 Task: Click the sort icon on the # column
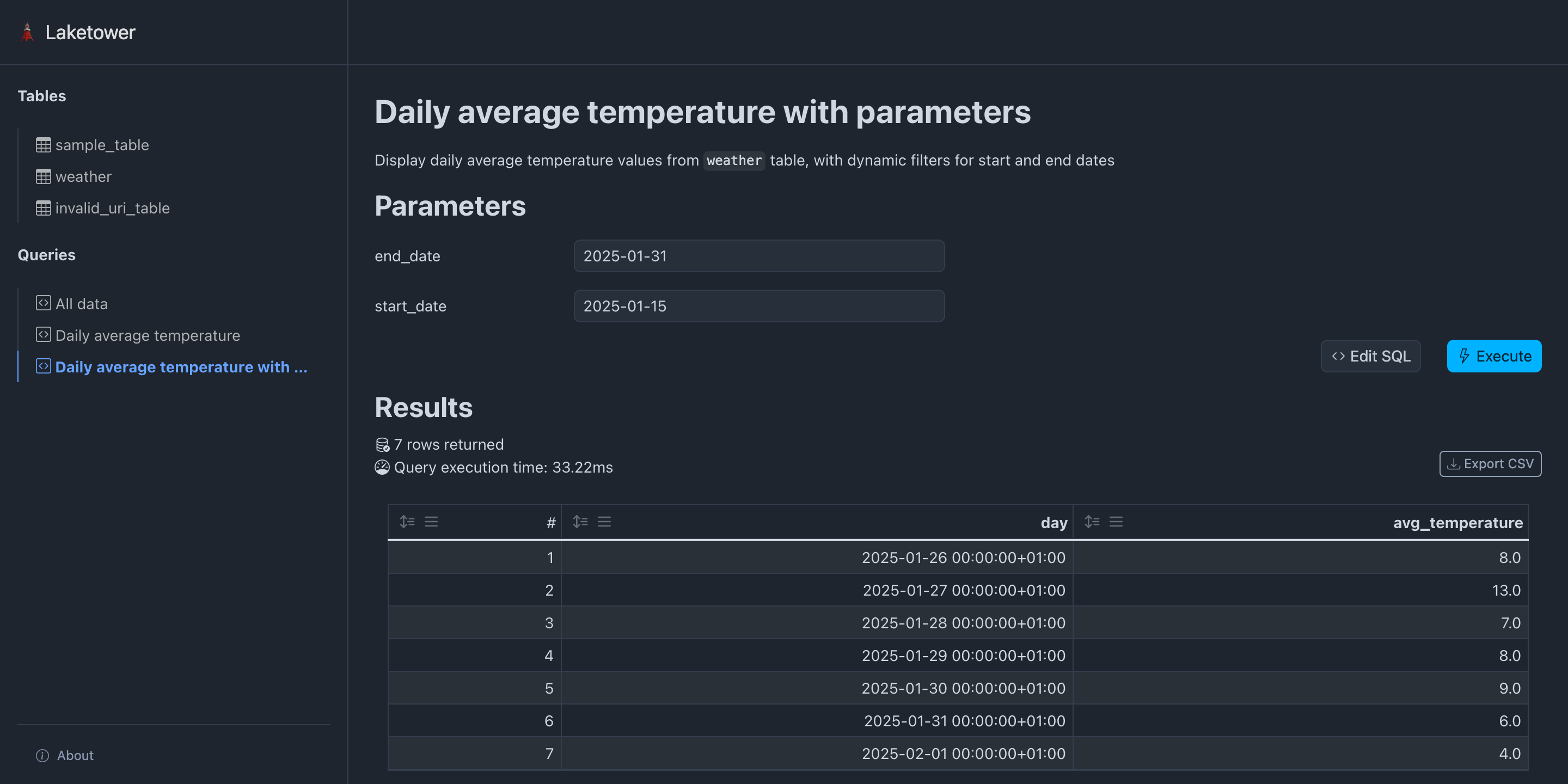[x=407, y=521]
